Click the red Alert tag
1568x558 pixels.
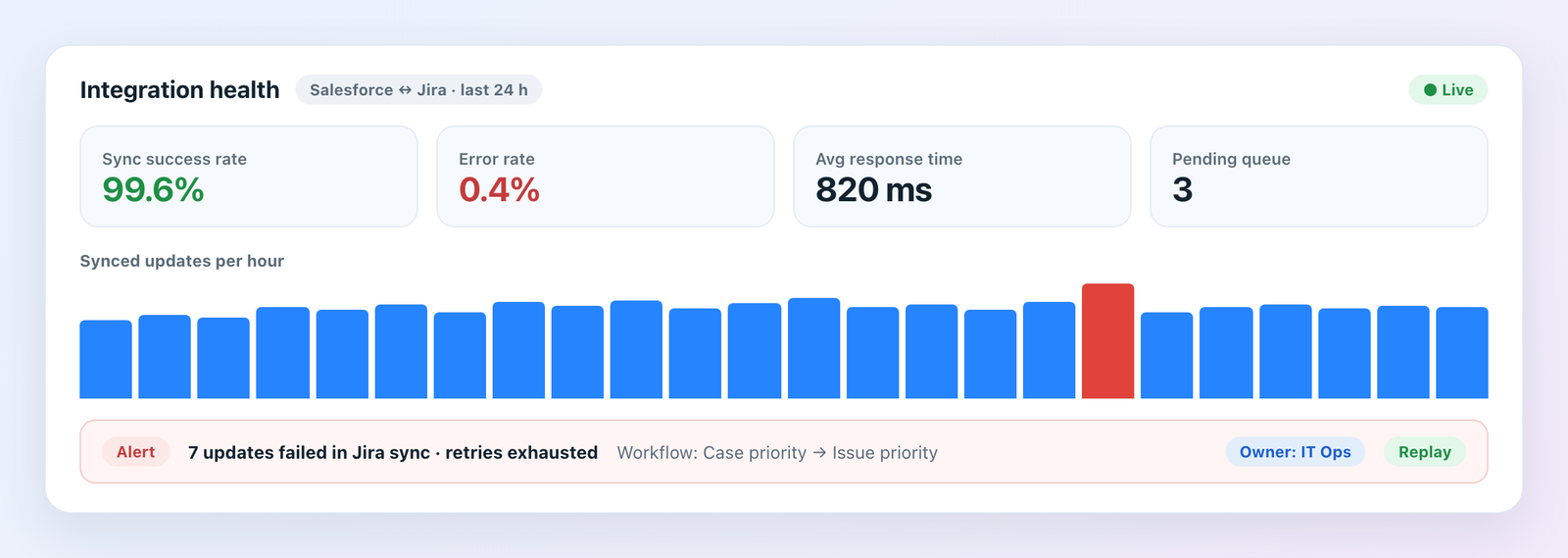tap(135, 452)
